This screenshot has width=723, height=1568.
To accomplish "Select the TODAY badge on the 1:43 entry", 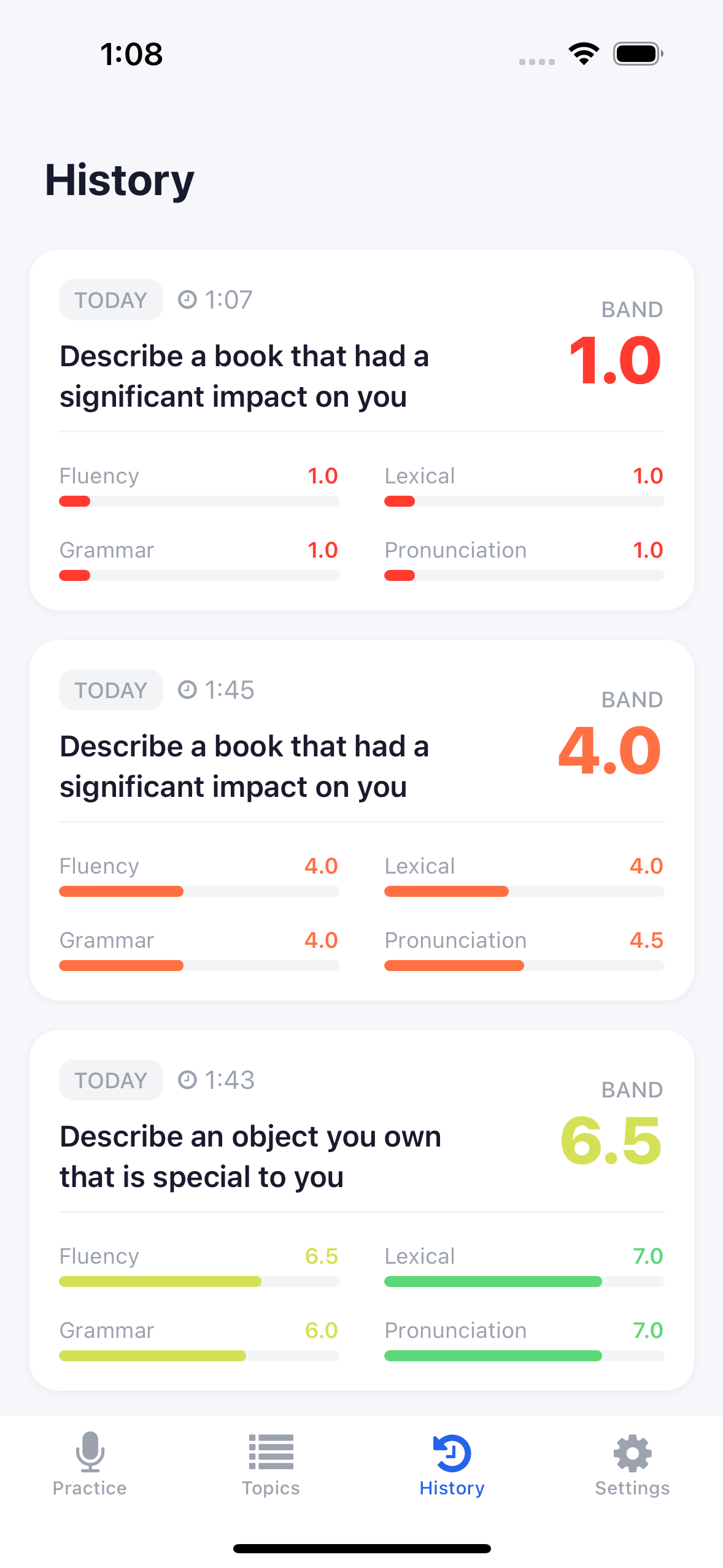I will click(x=110, y=1080).
